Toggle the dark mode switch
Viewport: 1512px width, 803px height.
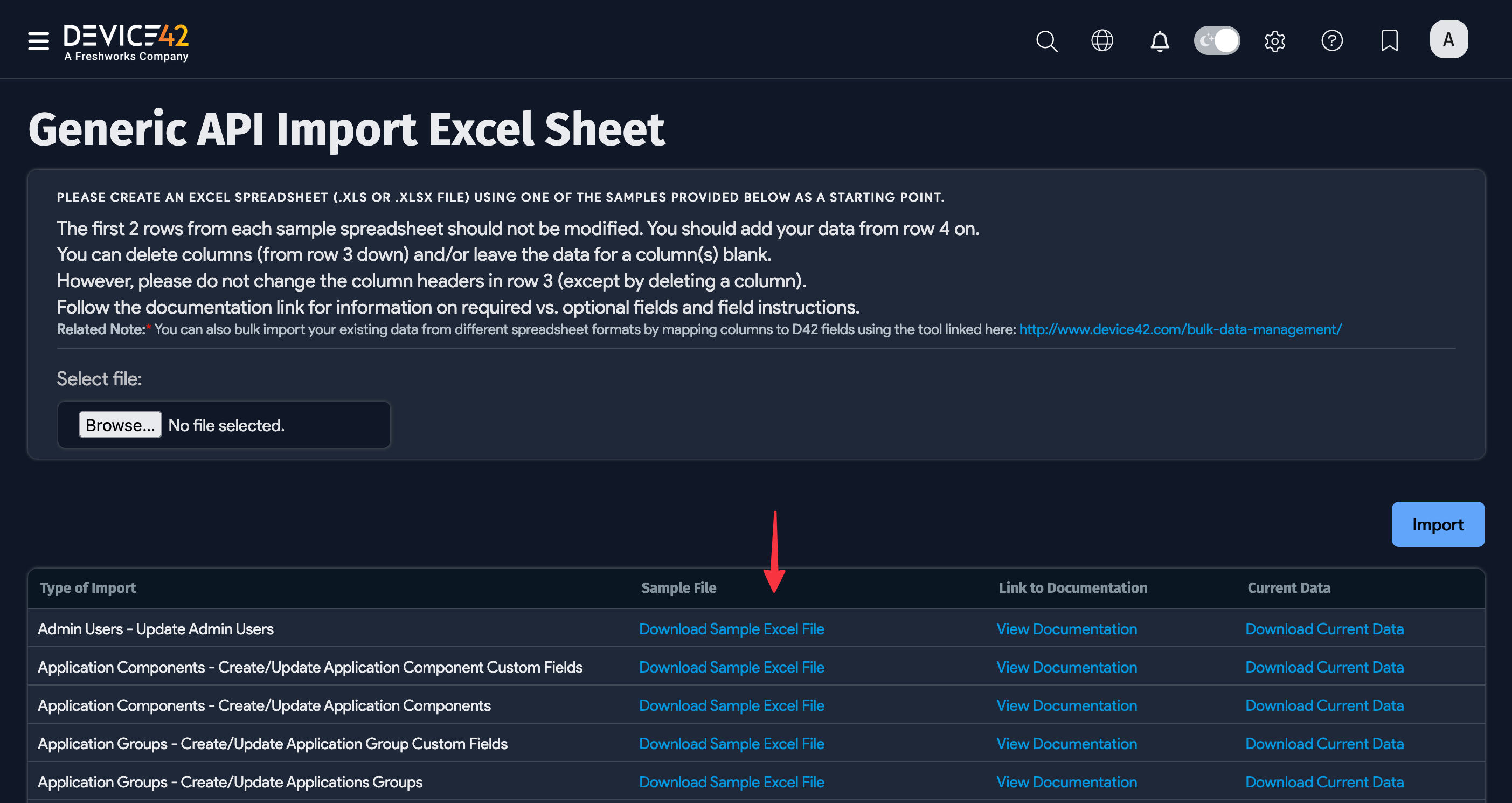[x=1217, y=41]
